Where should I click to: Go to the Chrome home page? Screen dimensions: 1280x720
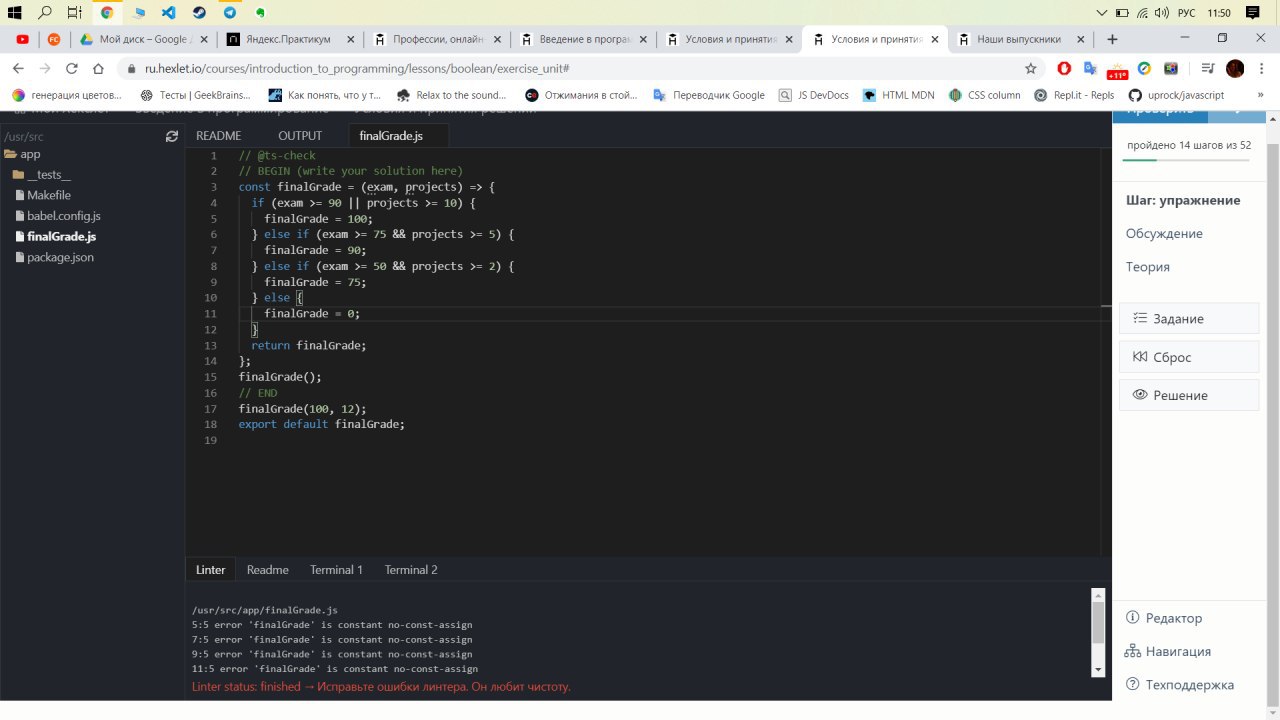click(98, 68)
